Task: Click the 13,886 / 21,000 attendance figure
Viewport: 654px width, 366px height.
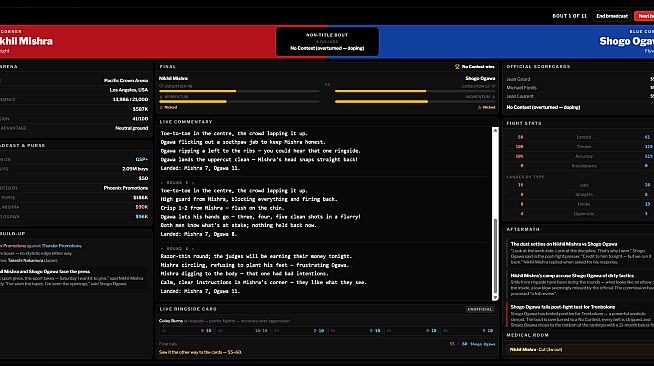Action: click(130, 100)
